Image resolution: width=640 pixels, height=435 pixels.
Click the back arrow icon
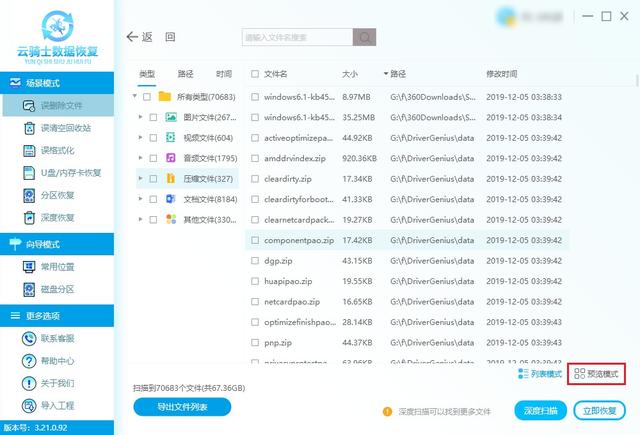point(132,37)
